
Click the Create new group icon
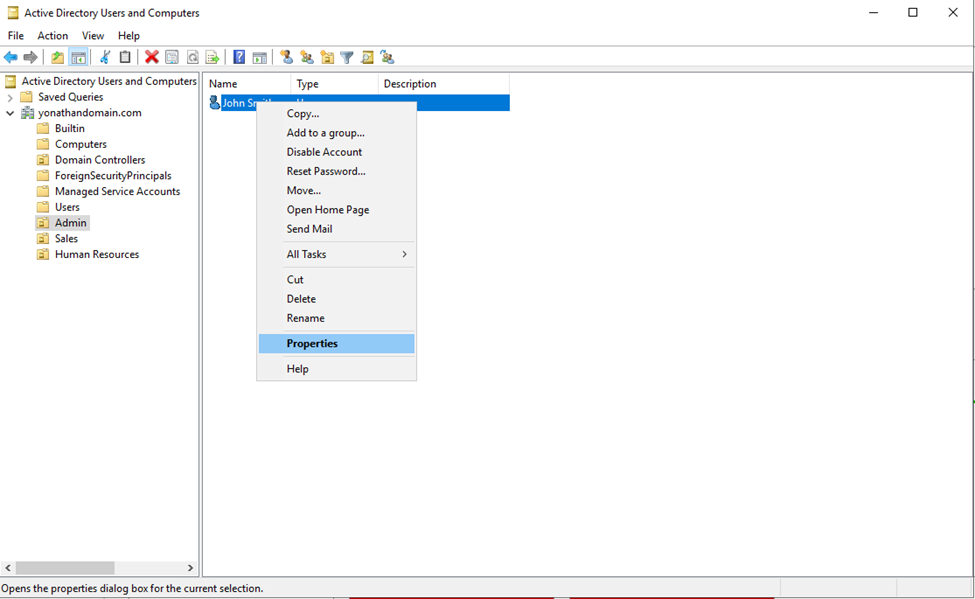[307, 57]
